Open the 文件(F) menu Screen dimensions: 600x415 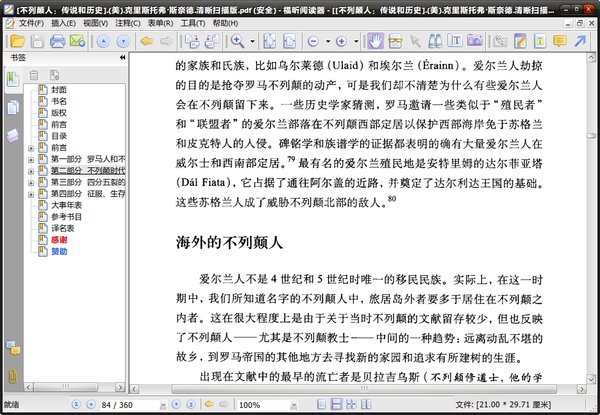pyautogui.click(x=30, y=21)
